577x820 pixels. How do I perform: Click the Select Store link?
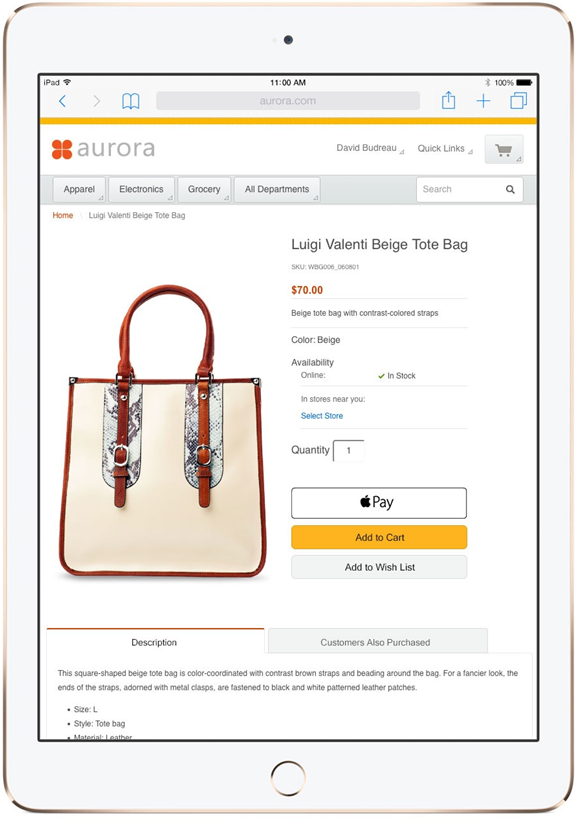coord(322,416)
